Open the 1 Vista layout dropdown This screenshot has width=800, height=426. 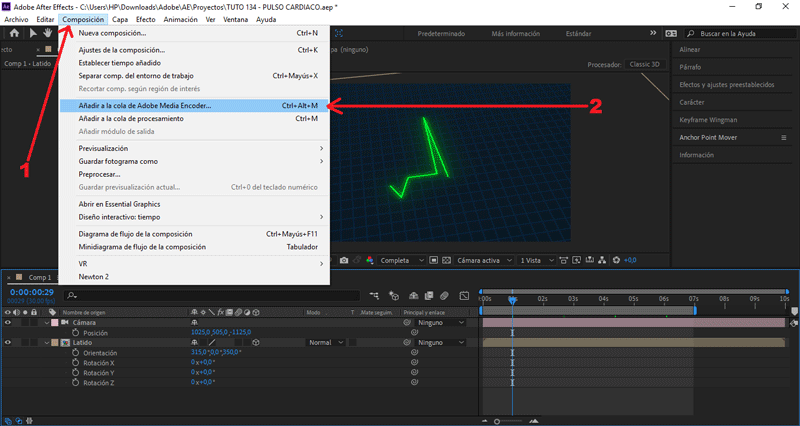point(535,260)
